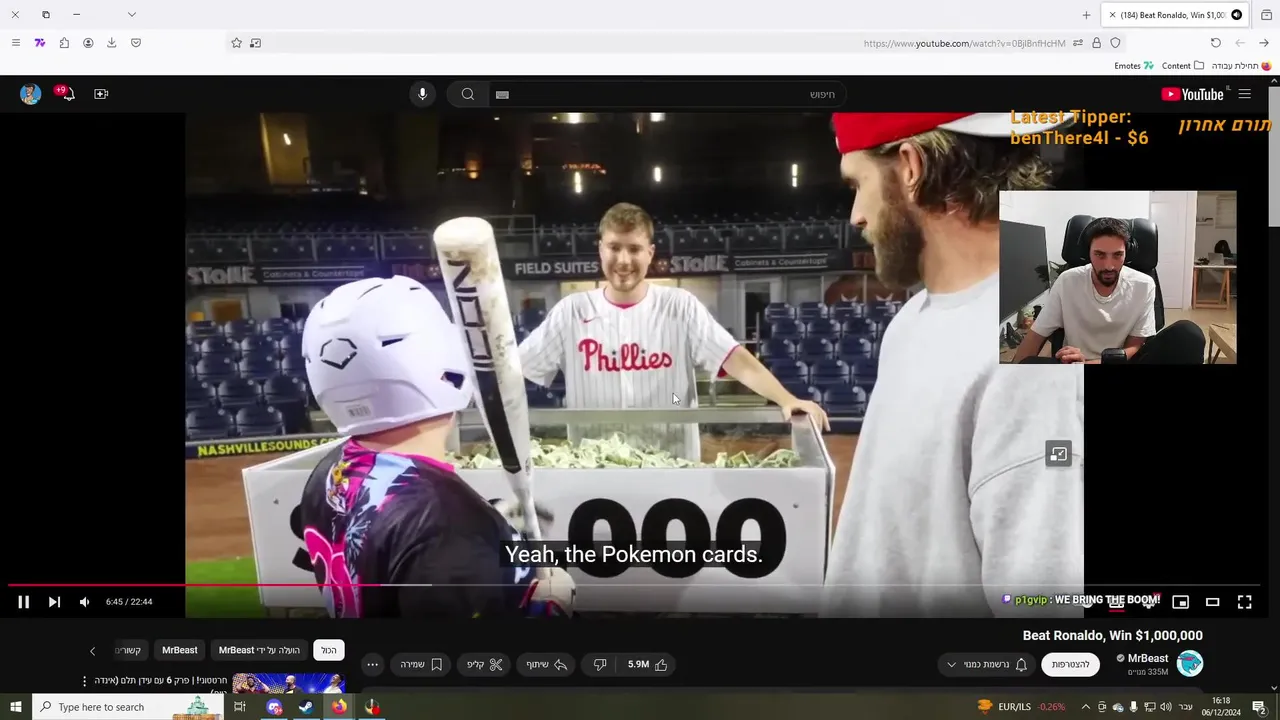Switch to theater mode view

click(x=1212, y=602)
